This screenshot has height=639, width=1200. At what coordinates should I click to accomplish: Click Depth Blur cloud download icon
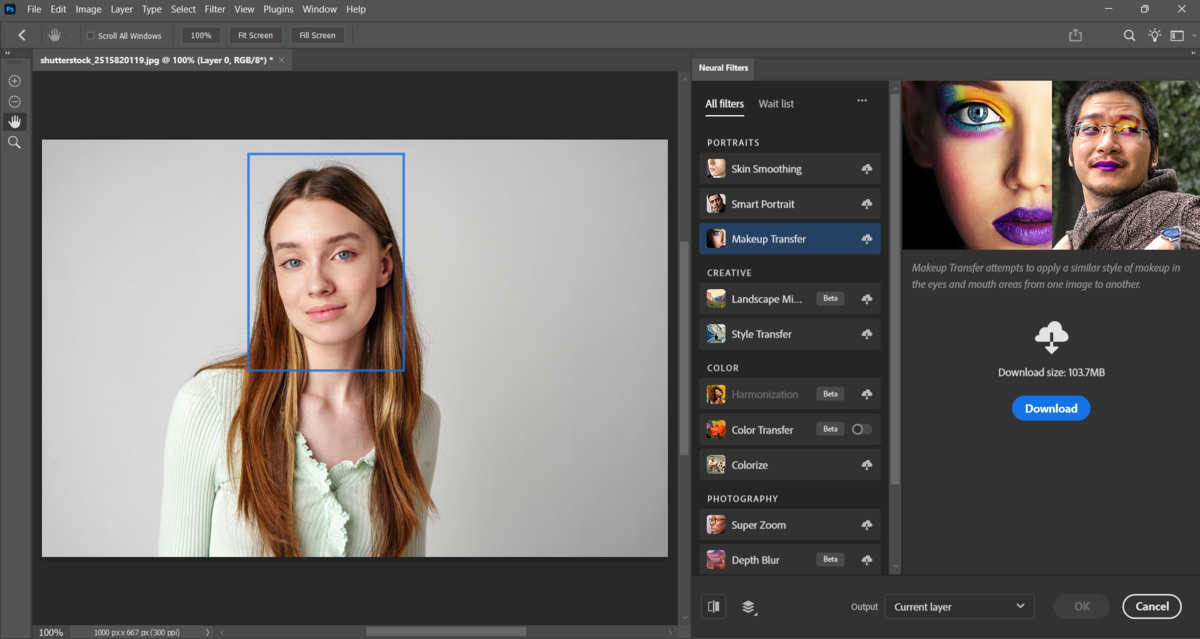pos(867,560)
